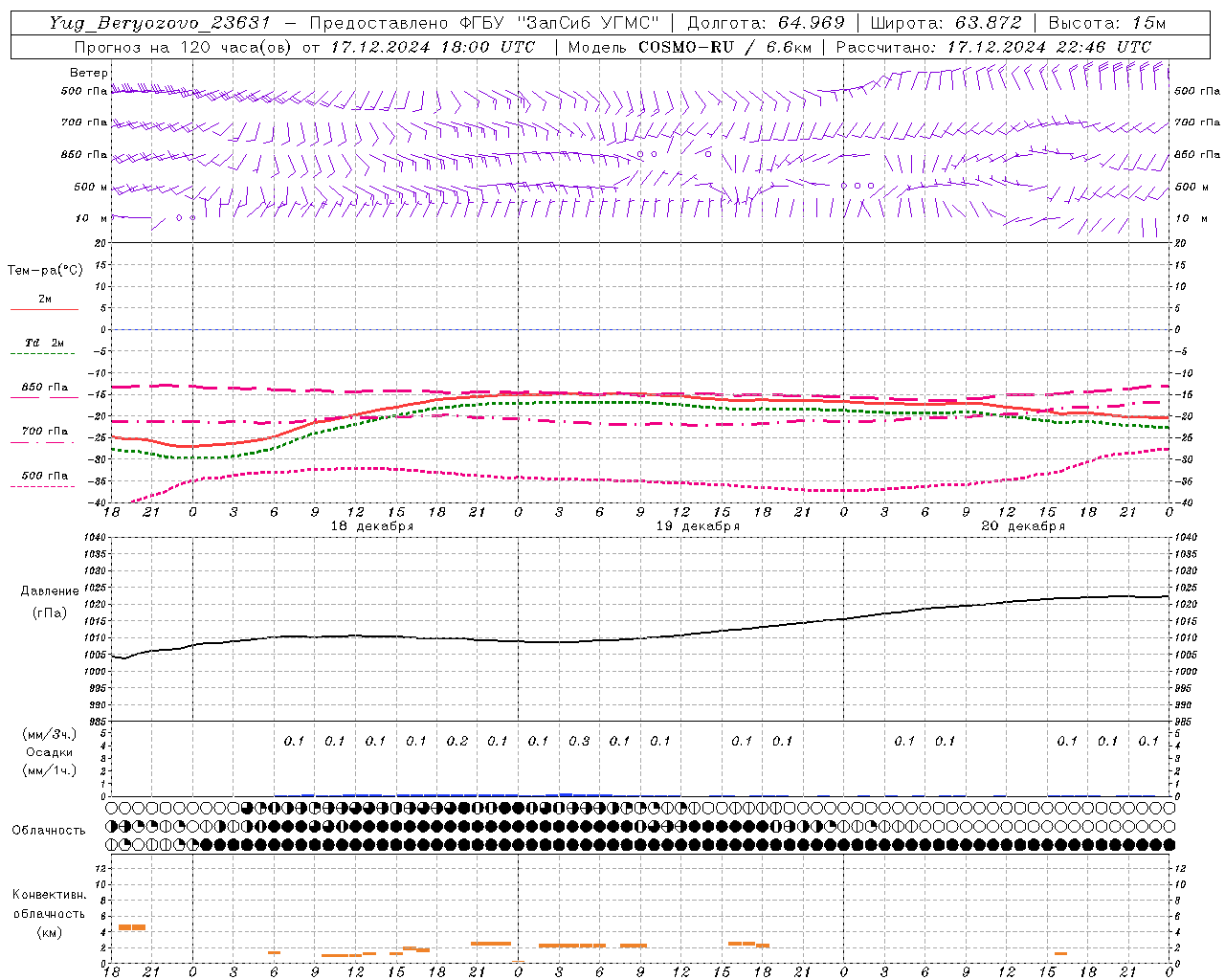Click the 'Предоставлено ФГБУ "ЗапСиб УГМС"' header text

pyautogui.click(x=484, y=23)
